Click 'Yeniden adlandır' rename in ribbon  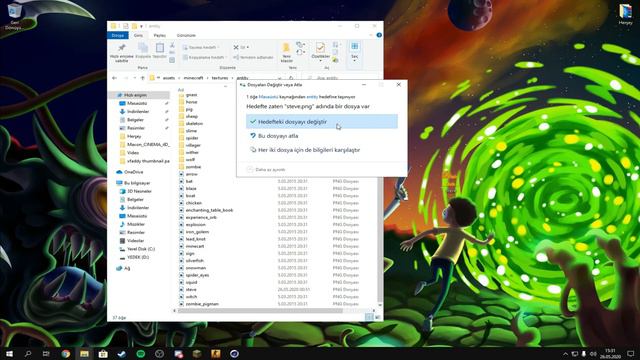click(x=253, y=58)
